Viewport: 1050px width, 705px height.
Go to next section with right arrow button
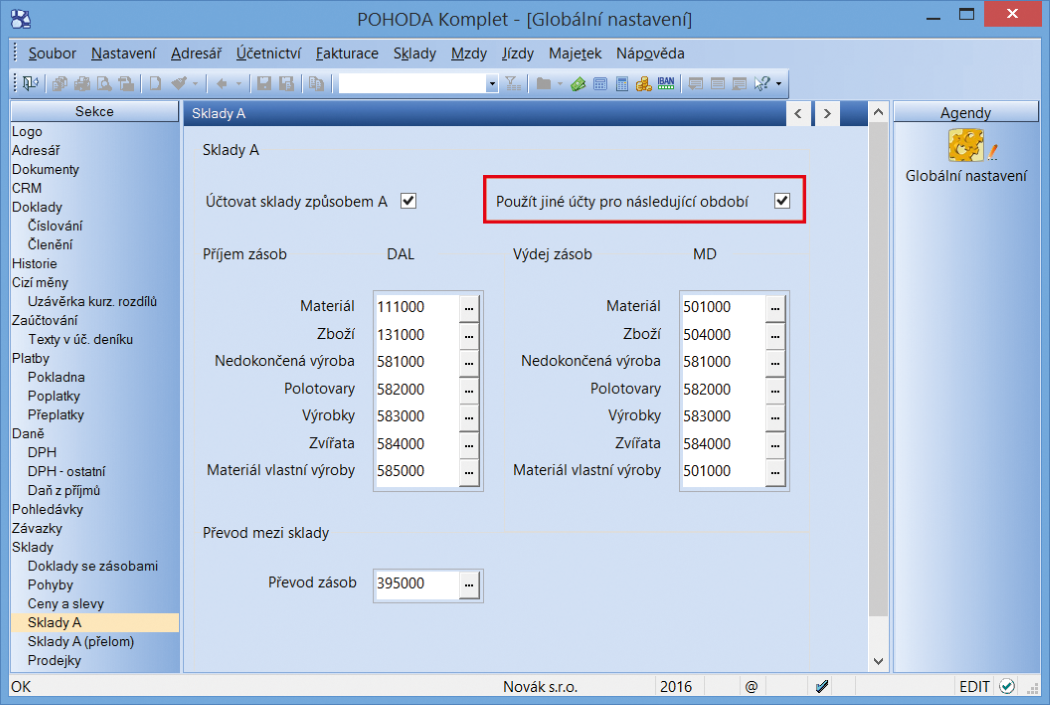click(827, 113)
